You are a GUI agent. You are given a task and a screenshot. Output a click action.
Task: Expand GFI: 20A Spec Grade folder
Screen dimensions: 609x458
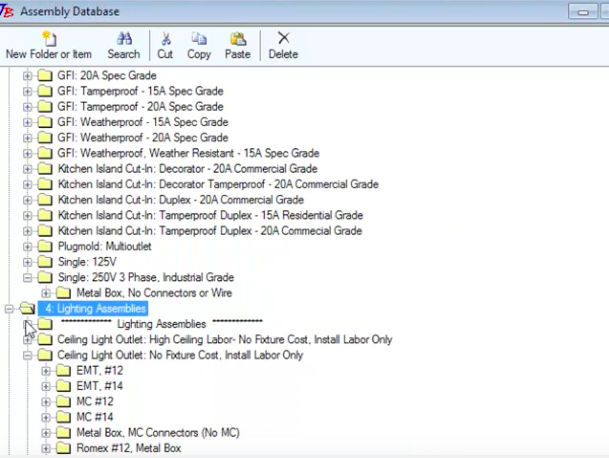[x=27, y=75]
